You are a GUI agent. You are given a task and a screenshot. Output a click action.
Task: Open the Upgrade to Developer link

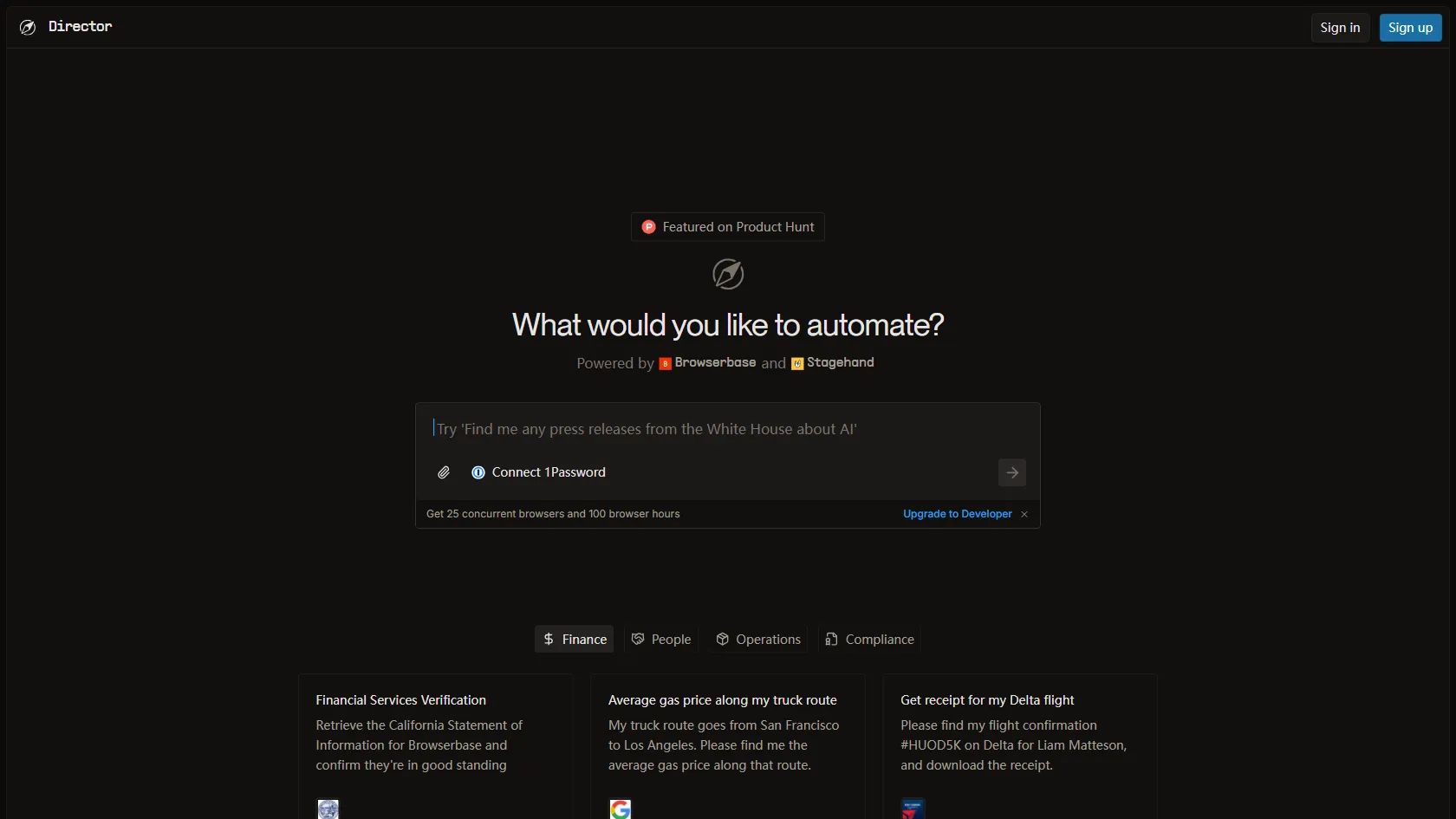click(x=957, y=514)
